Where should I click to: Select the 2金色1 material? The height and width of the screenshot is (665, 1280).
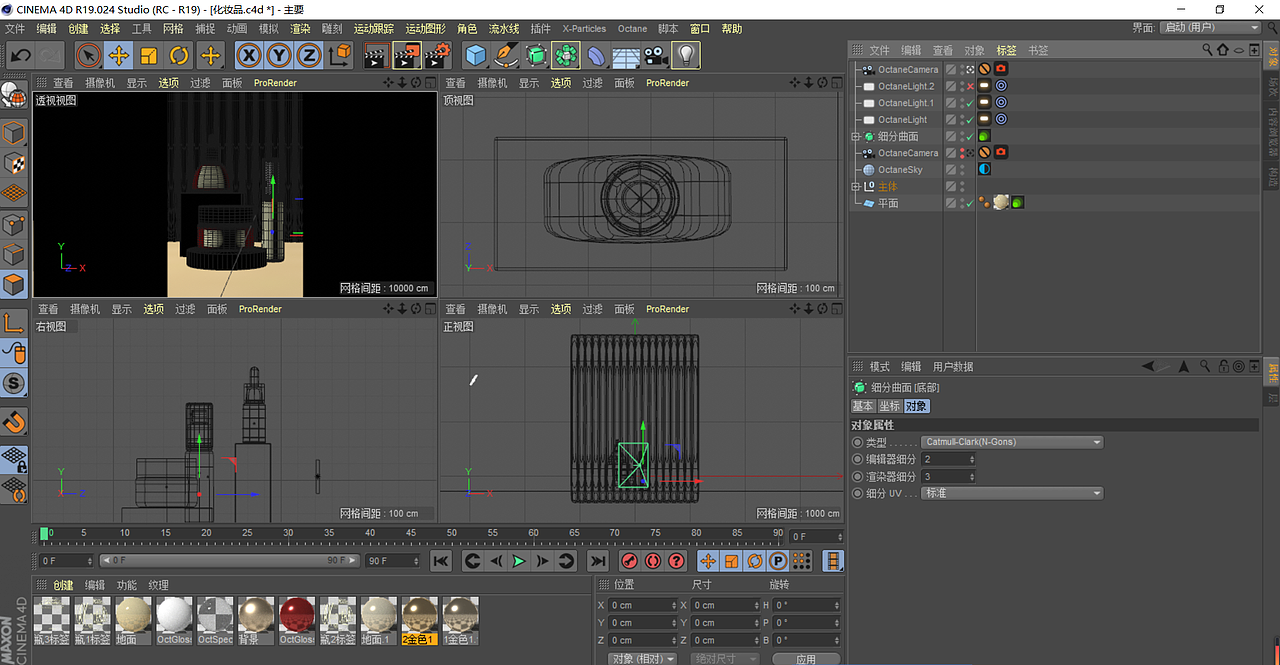[419, 620]
